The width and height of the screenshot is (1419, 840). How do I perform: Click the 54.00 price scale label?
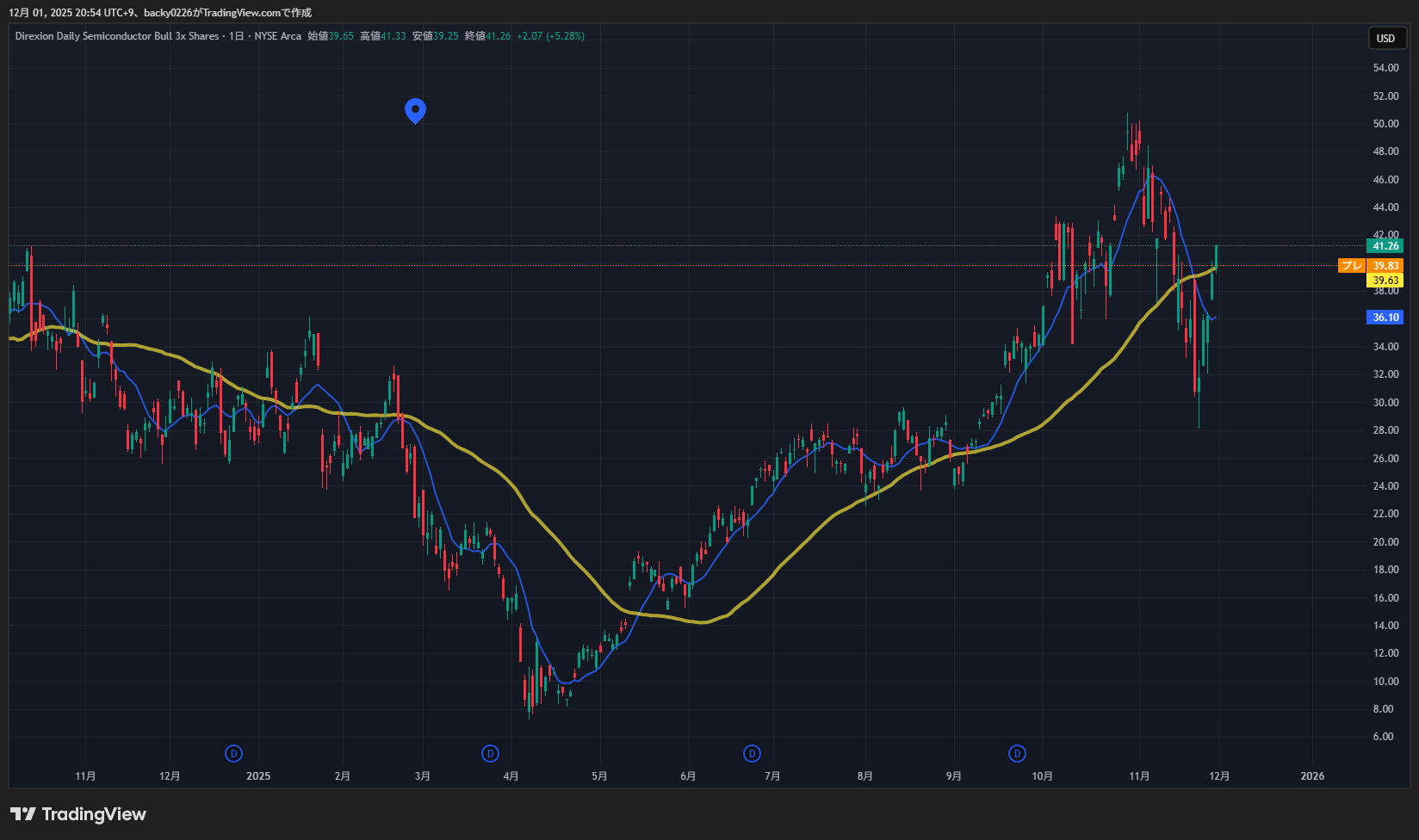(x=1385, y=68)
